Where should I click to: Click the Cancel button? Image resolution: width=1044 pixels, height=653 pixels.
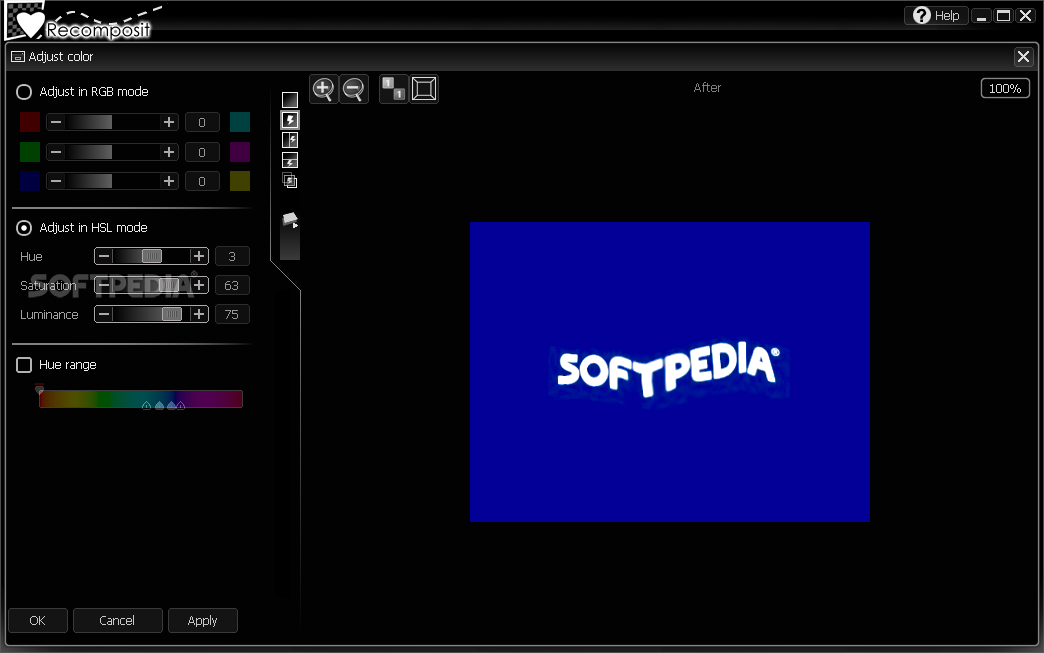(x=117, y=620)
